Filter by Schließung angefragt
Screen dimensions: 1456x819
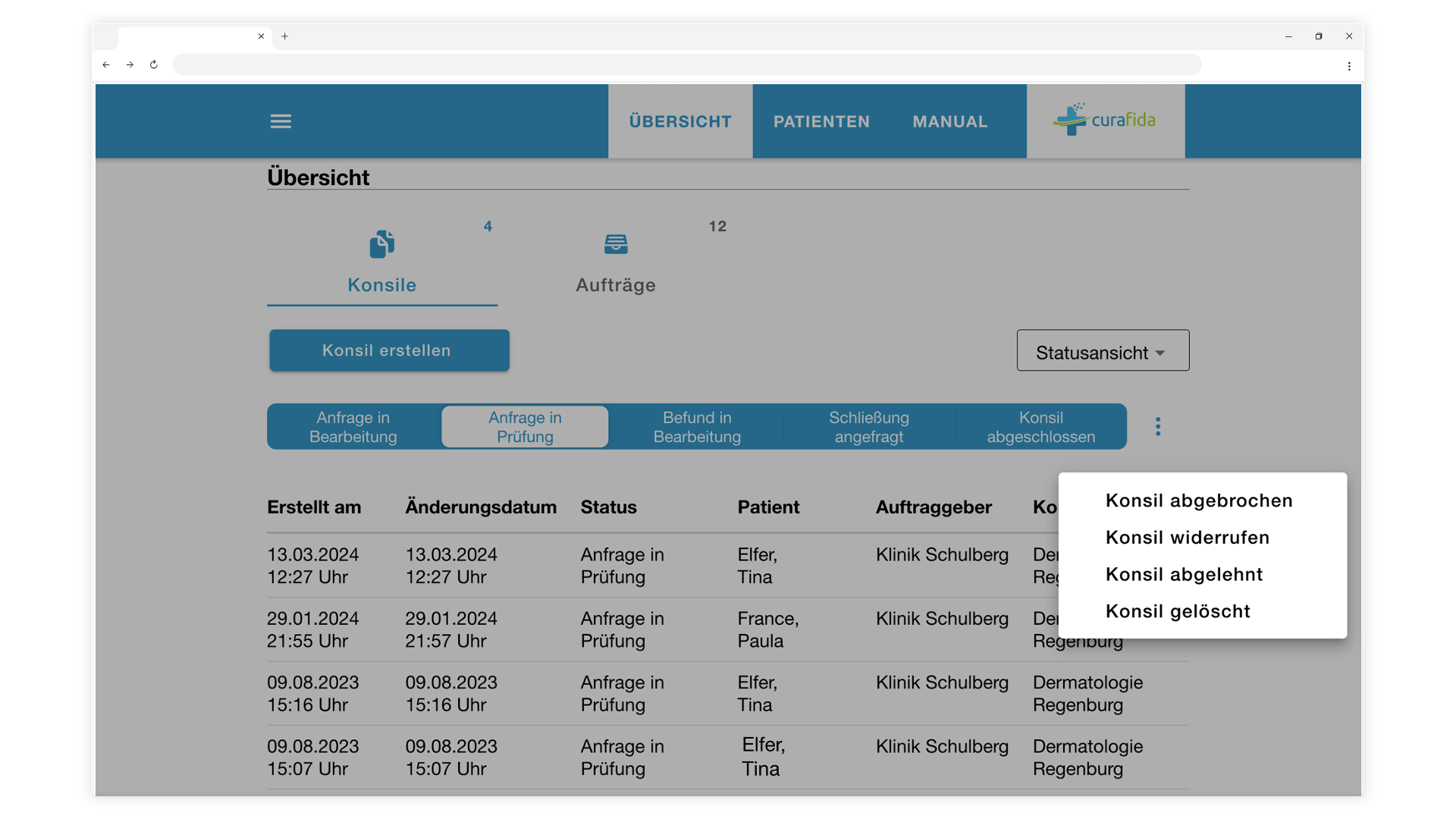pyautogui.click(x=869, y=427)
